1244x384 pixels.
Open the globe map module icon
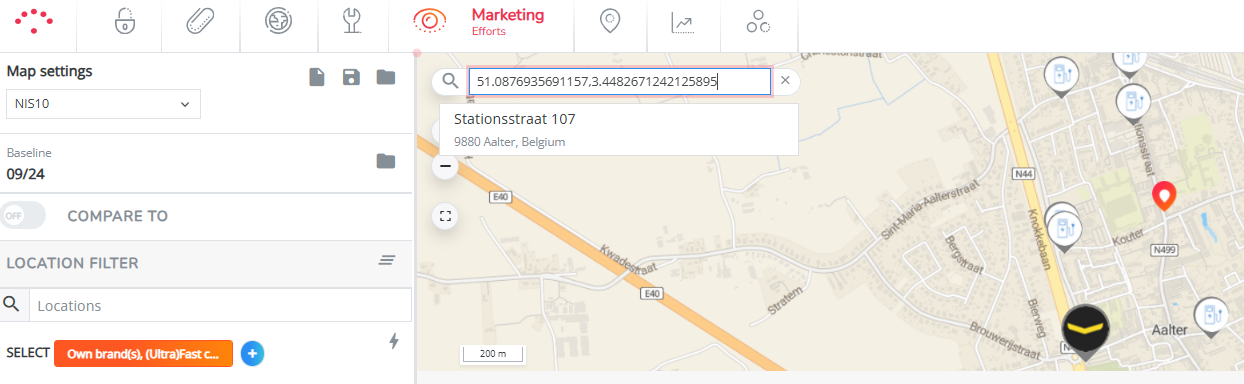tap(278, 21)
